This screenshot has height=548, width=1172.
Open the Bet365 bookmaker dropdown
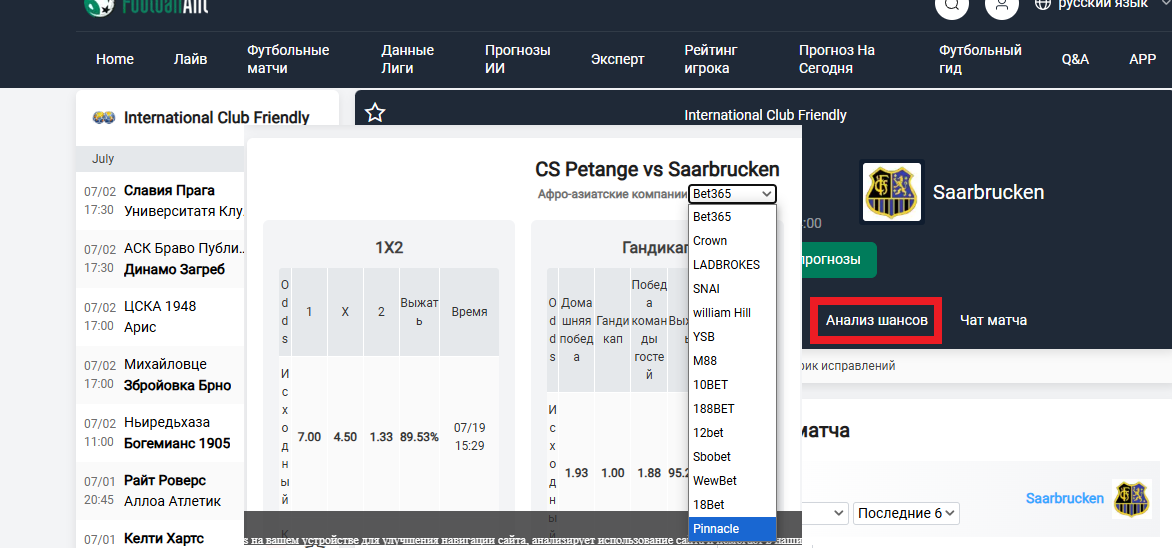pyautogui.click(x=732, y=194)
